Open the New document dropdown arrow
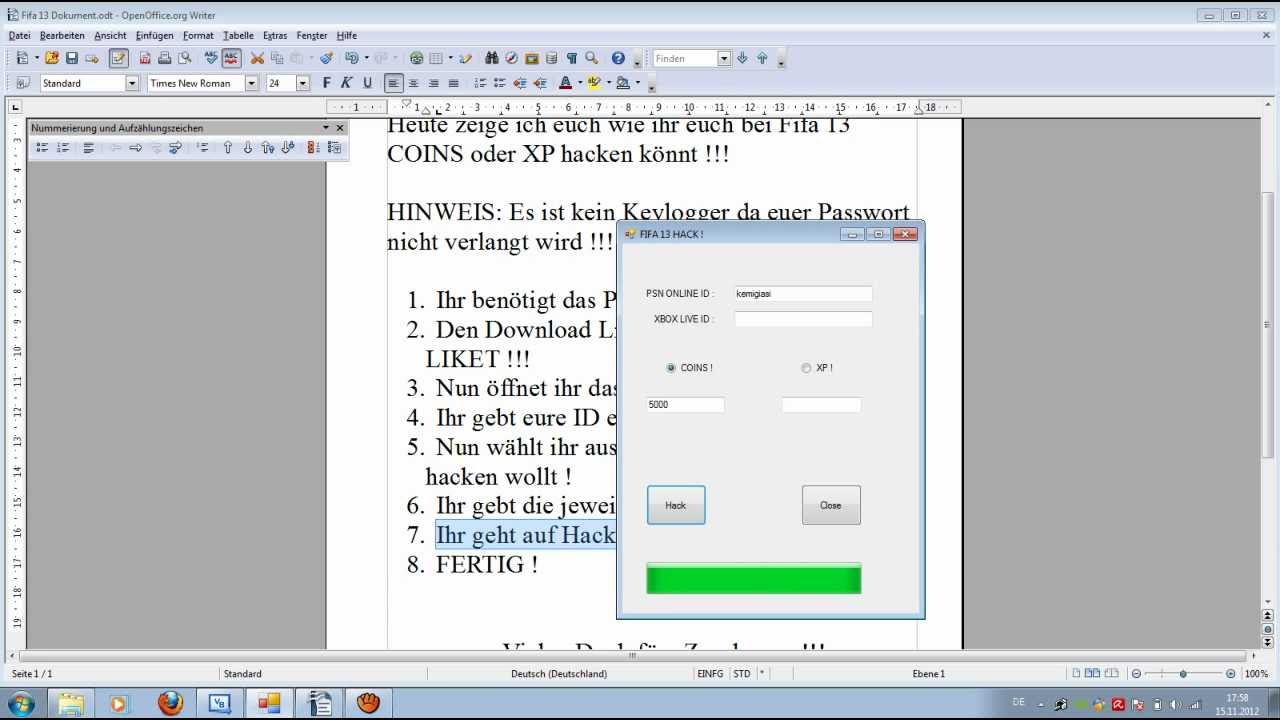This screenshot has height=720, width=1280. 35,58
